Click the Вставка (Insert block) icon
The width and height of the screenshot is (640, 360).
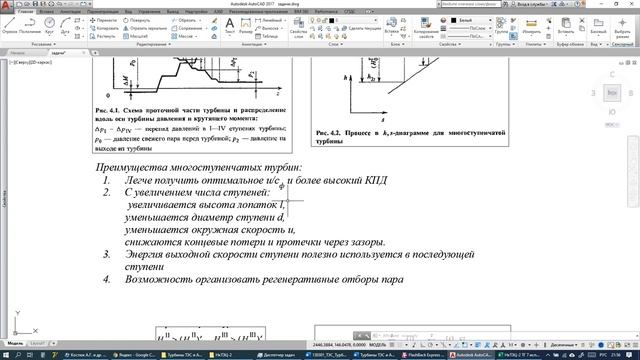tap(391, 25)
